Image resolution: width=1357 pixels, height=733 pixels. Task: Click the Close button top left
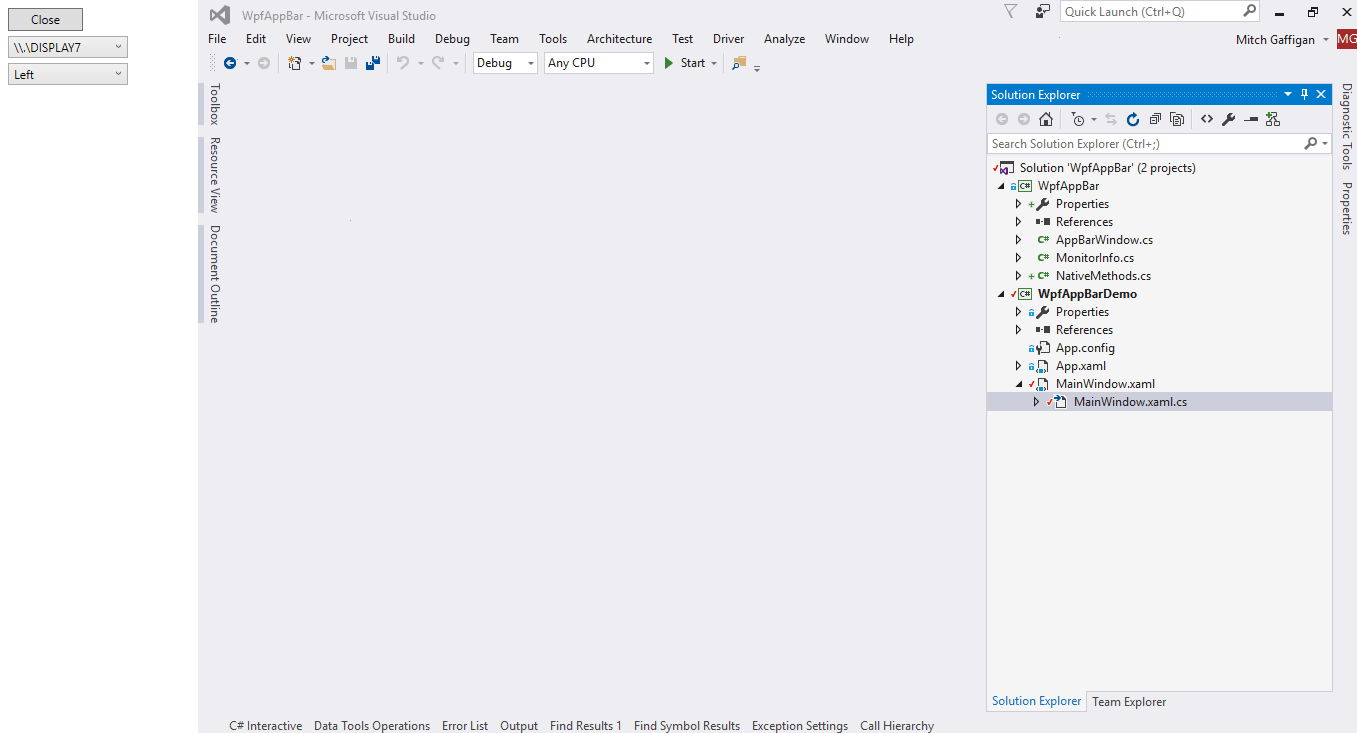click(x=45, y=19)
